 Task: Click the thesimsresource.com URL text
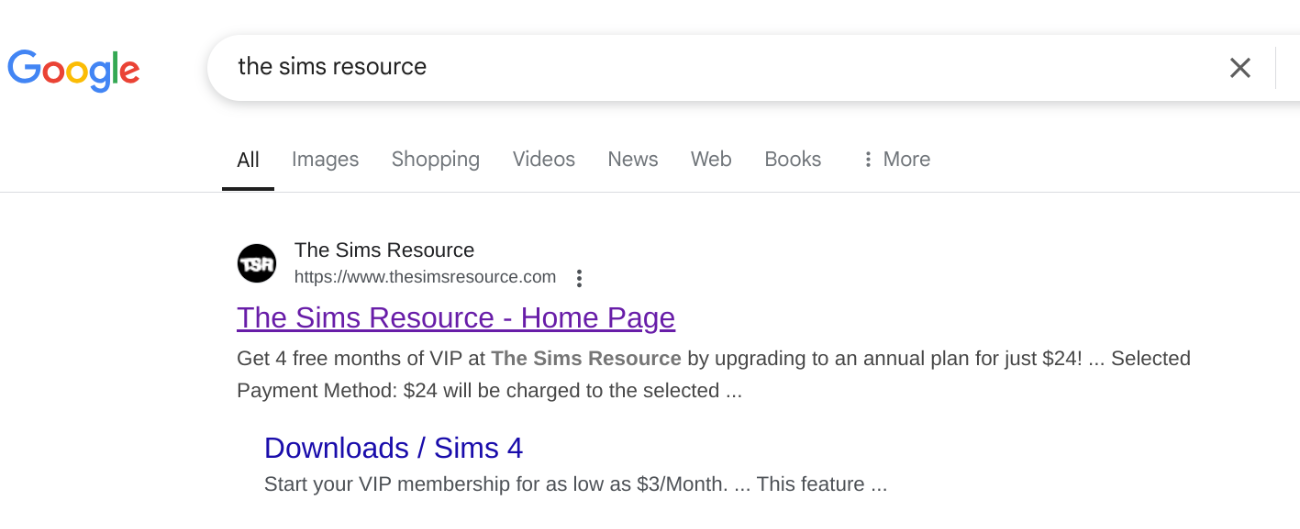click(424, 277)
